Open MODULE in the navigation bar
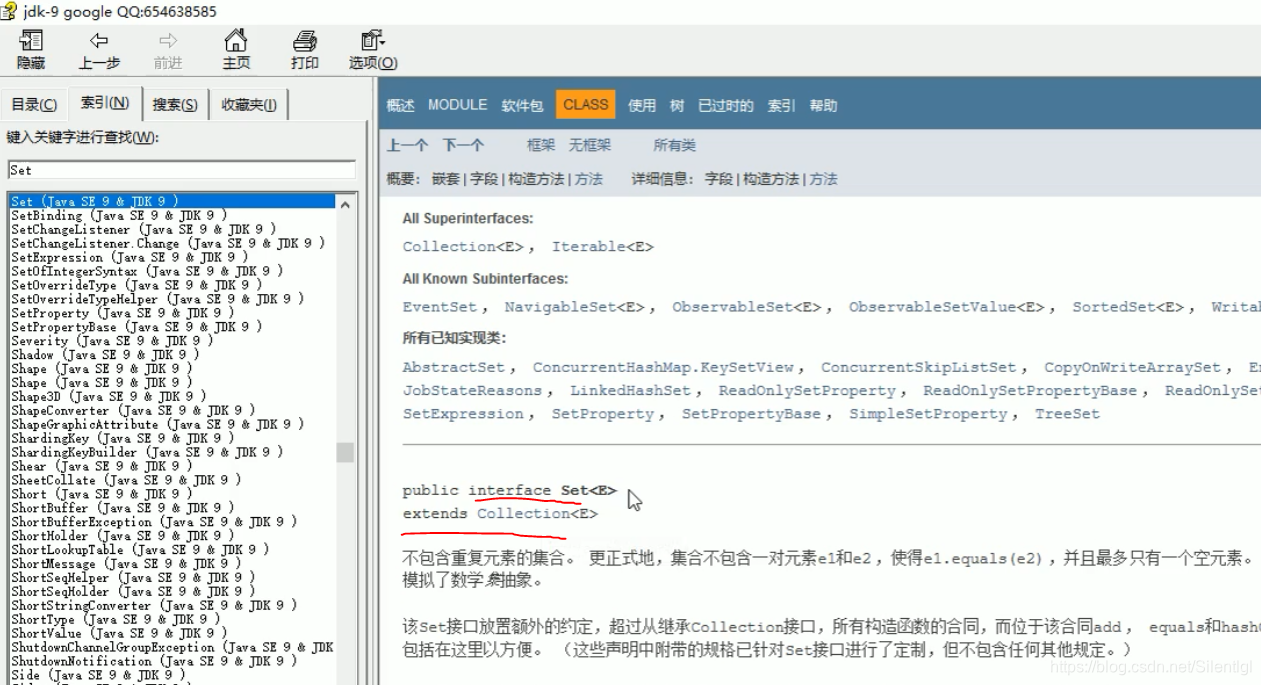The image size is (1261, 685). pos(458,105)
